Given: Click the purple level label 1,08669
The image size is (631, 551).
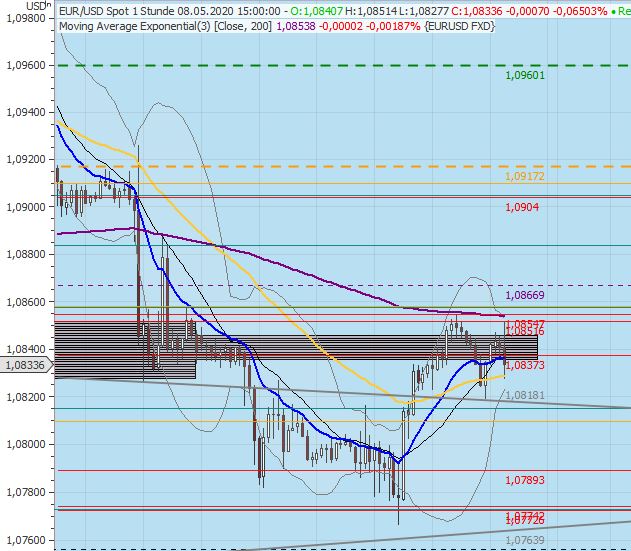Looking at the screenshot, I should [525, 295].
